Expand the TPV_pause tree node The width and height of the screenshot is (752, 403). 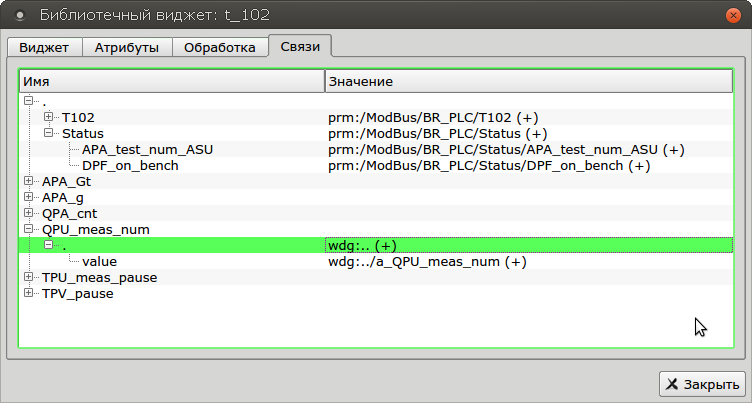click(28, 294)
